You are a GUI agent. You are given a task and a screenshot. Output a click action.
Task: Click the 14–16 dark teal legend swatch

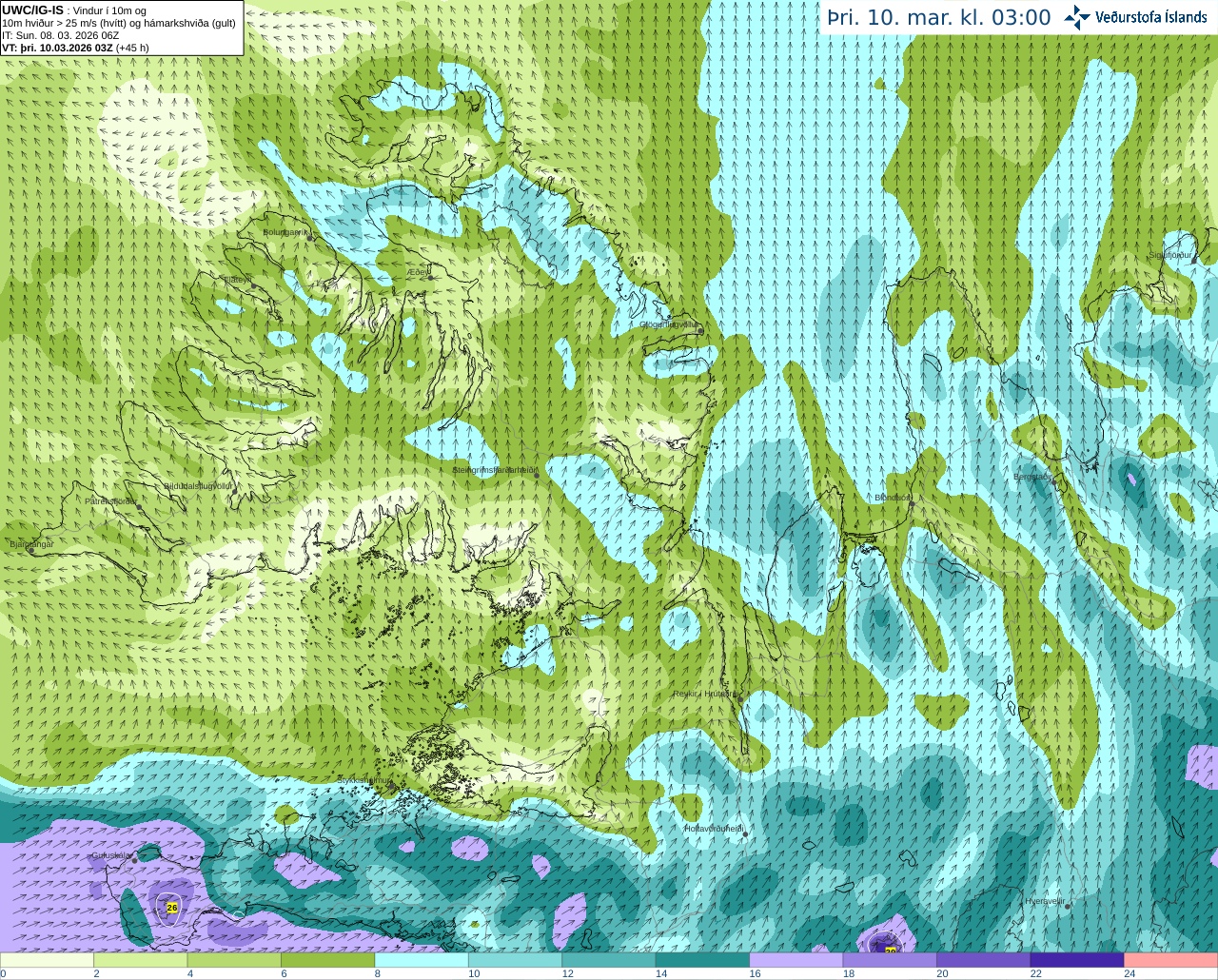[x=703, y=960]
